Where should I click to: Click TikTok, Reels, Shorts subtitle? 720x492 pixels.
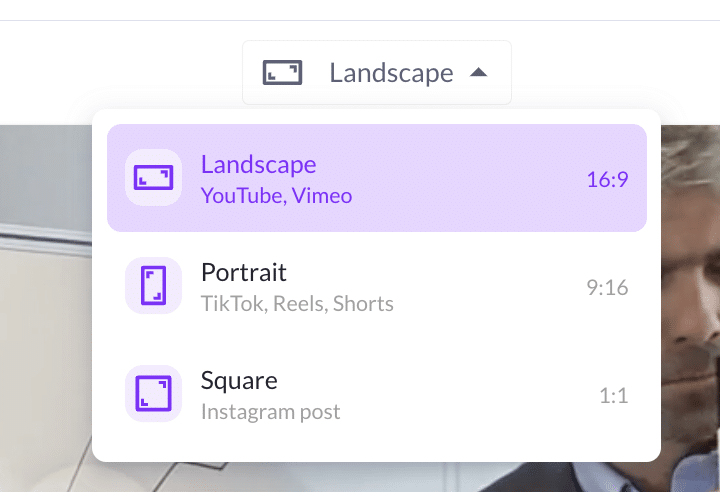coord(297,304)
